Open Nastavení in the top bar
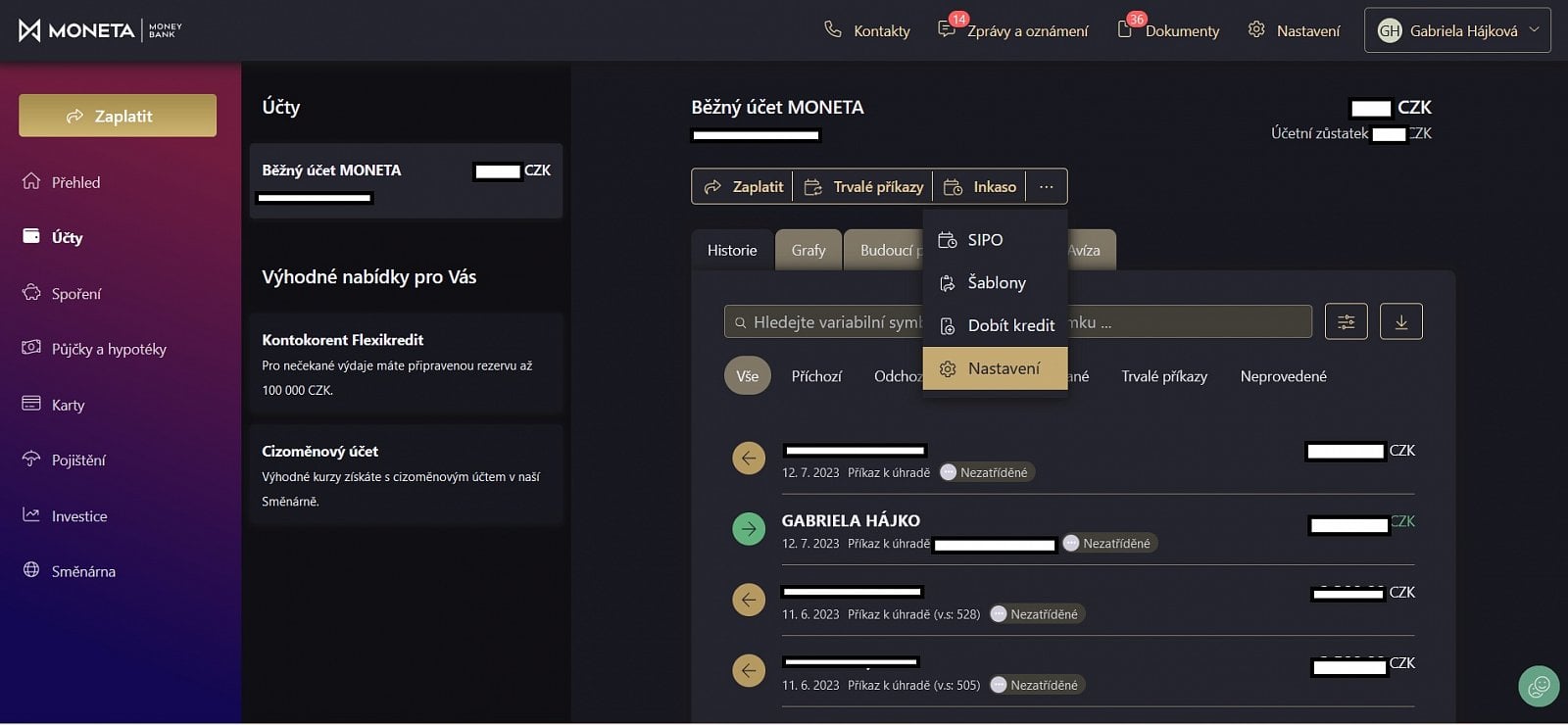Viewport: 1568px width, 725px height. point(1294,30)
